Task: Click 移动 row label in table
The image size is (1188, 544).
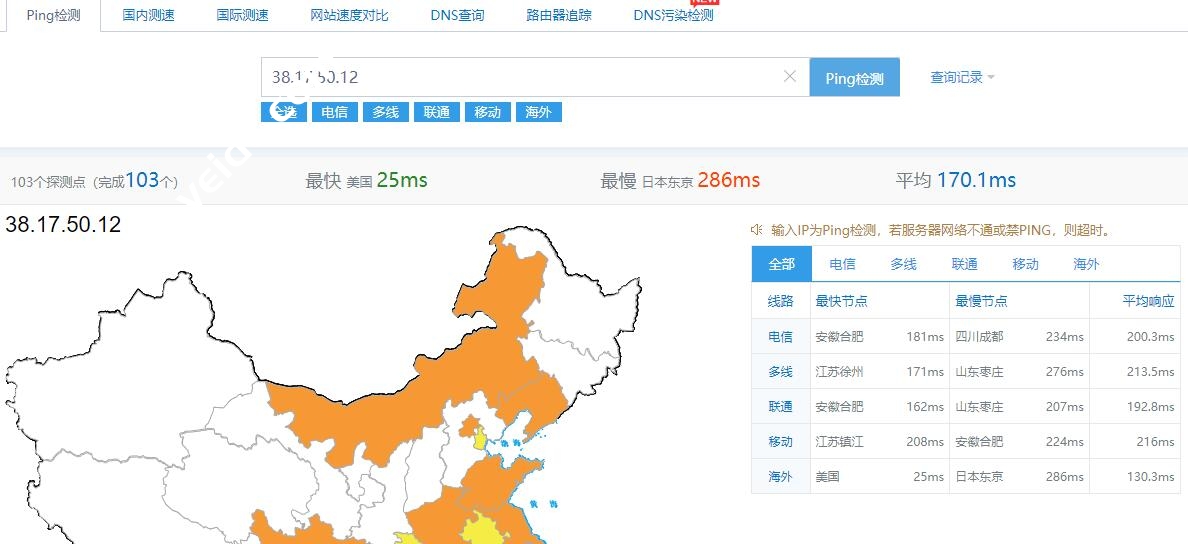Action: (x=780, y=442)
